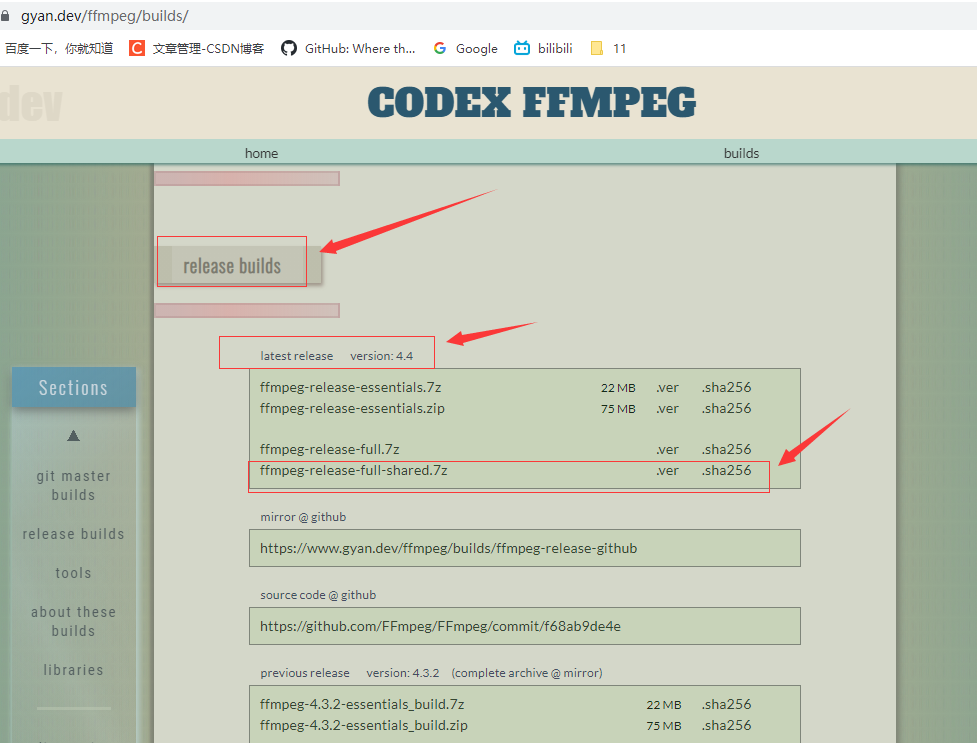
Task: Download ffmpeg-4.3.2-essentials_build.zip
Action: point(364,726)
